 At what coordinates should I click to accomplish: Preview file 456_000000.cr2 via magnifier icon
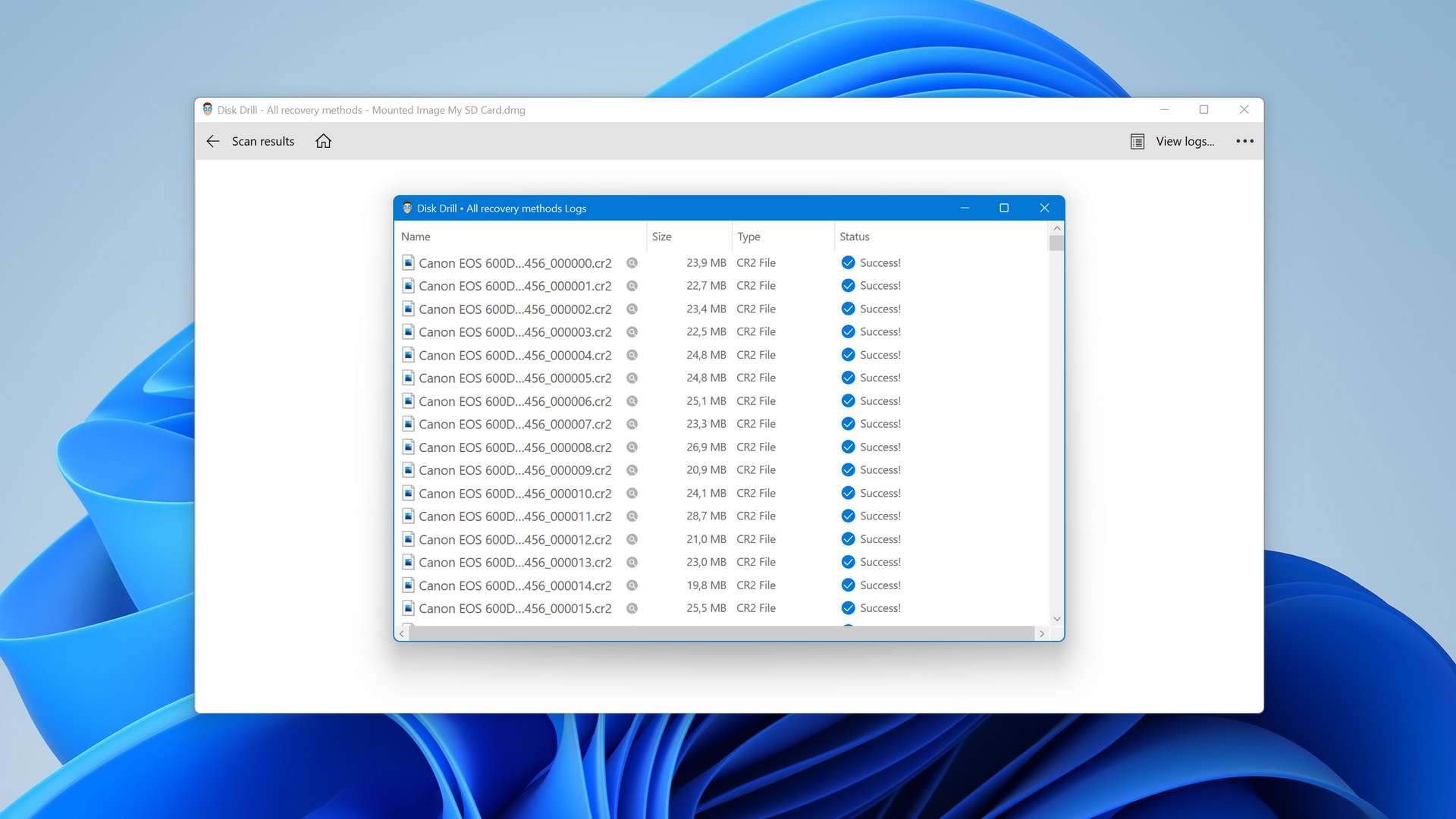click(632, 263)
